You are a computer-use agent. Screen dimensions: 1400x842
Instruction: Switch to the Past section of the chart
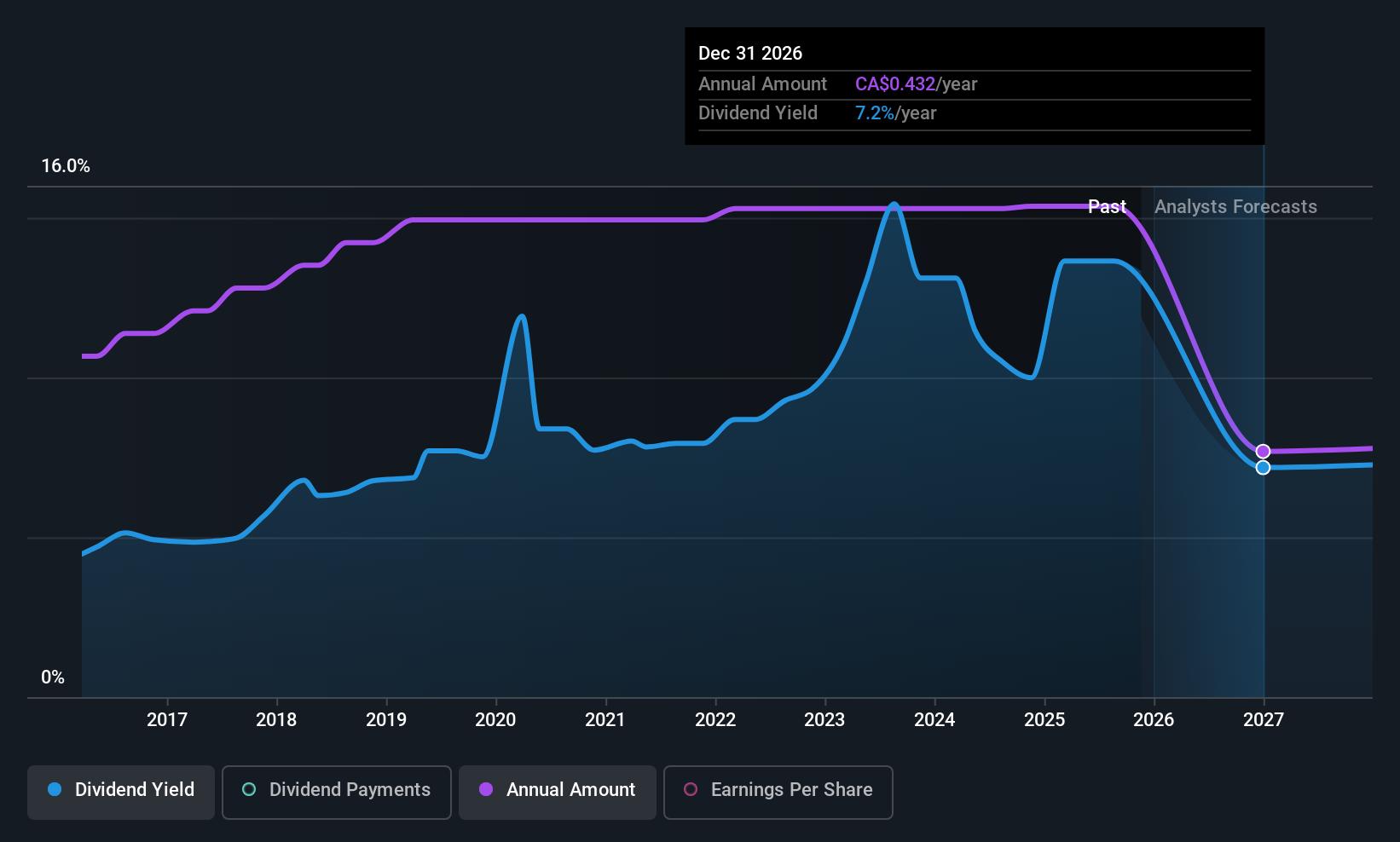(x=1107, y=206)
